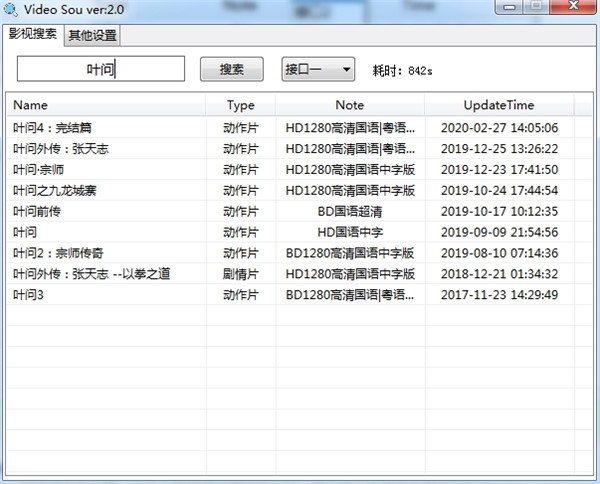The image size is (600, 484).
Task: Select the row 叶问外传：张天志
Action: pos(300,148)
